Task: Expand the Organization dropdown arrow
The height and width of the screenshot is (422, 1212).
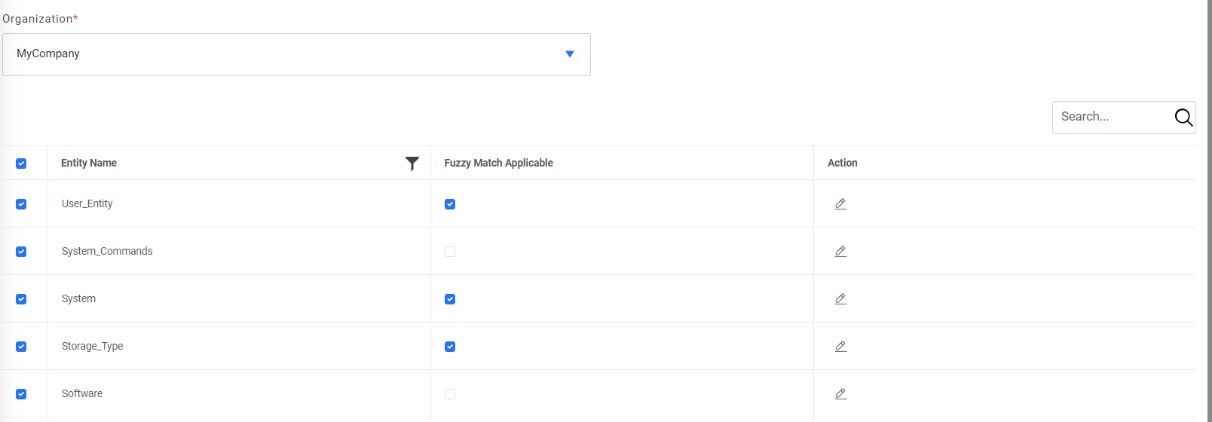Action: click(x=570, y=54)
